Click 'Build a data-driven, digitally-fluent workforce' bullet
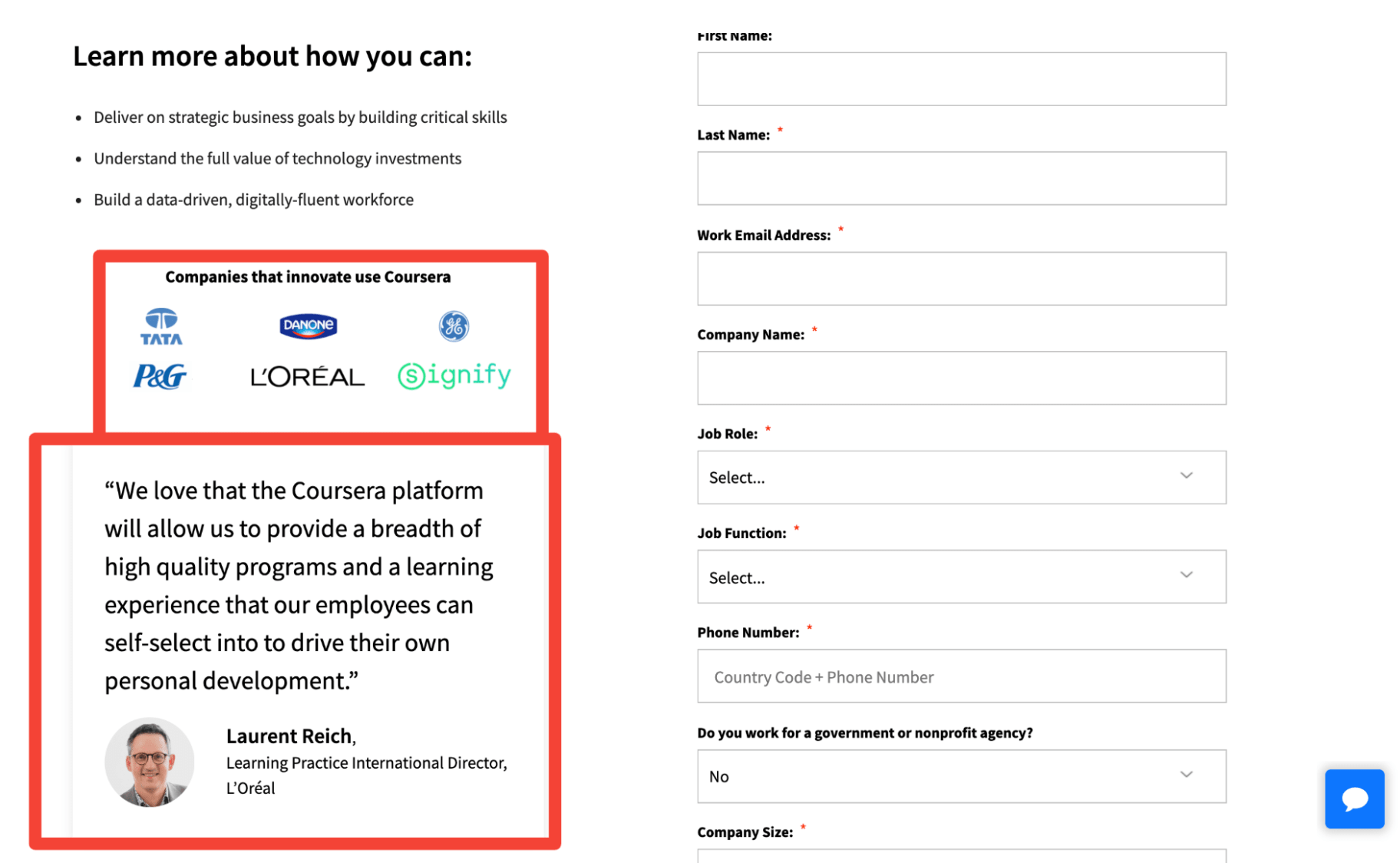 (253, 200)
